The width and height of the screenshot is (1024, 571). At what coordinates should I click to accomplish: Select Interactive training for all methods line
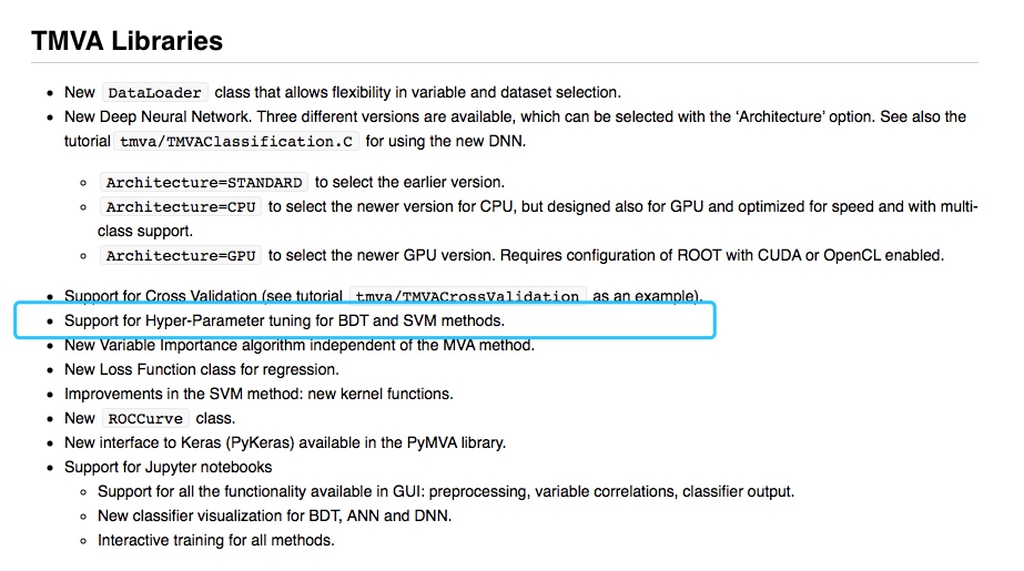pos(216,540)
